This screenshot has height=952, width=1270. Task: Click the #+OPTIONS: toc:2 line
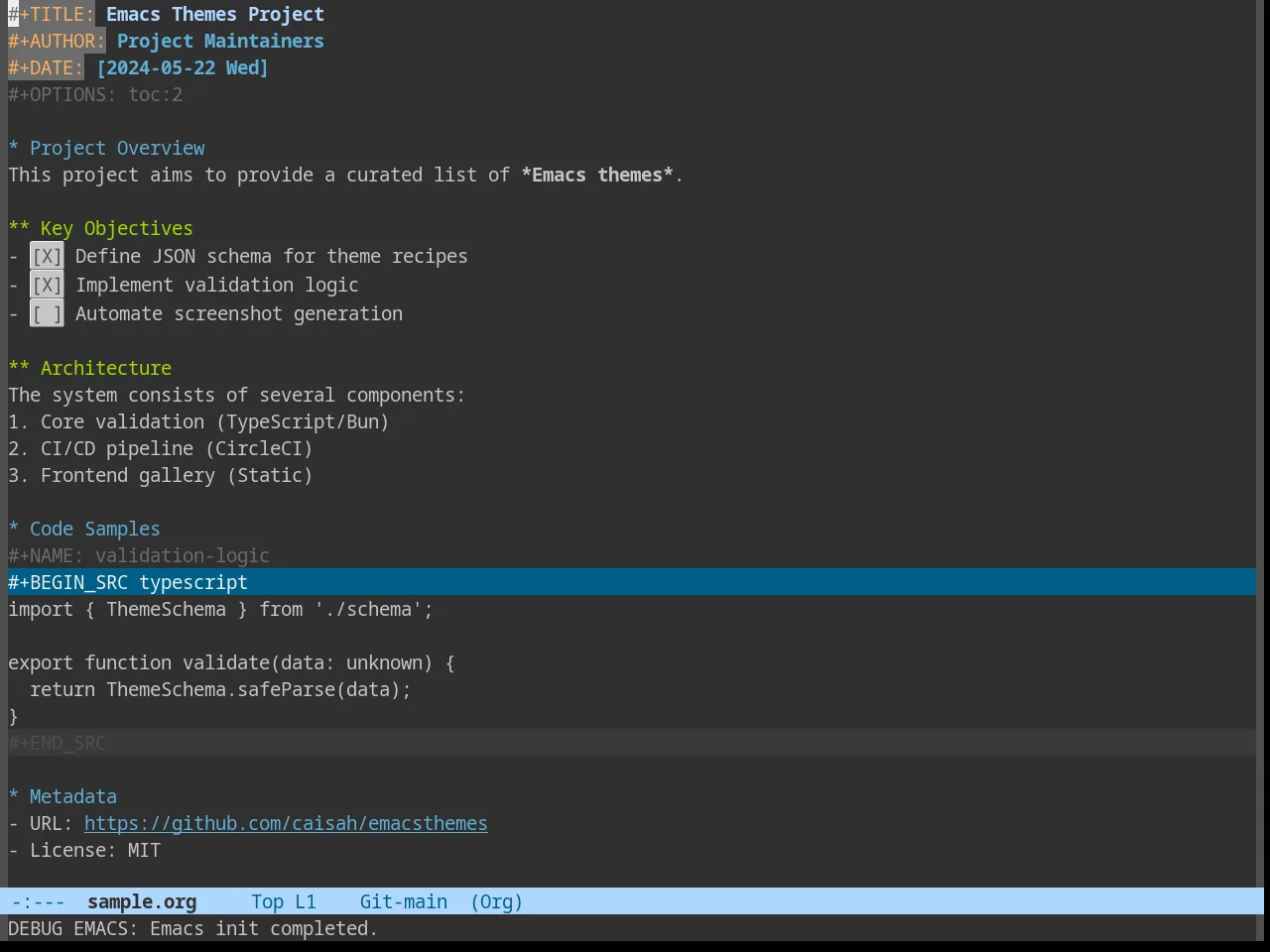pyautogui.click(x=95, y=94)
